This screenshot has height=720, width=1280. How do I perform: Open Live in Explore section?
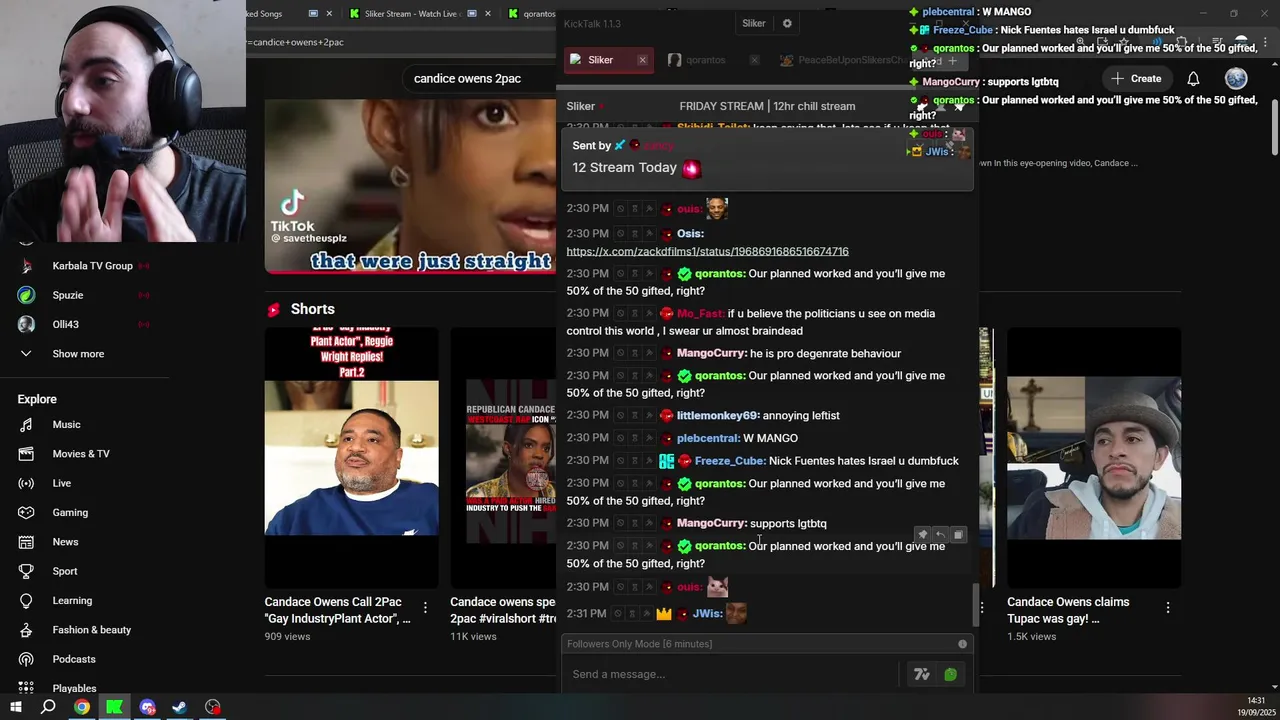click(x=62, y=483)
